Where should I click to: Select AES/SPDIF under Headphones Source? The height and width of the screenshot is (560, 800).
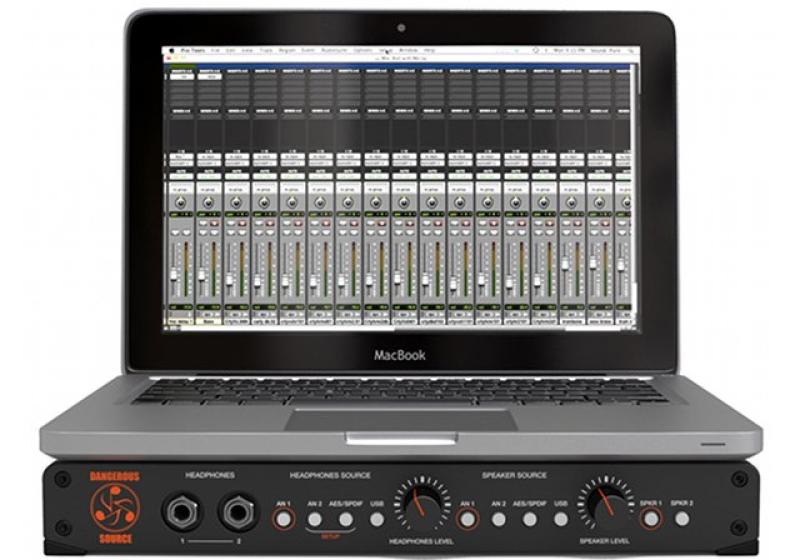(x=346, y=519)
